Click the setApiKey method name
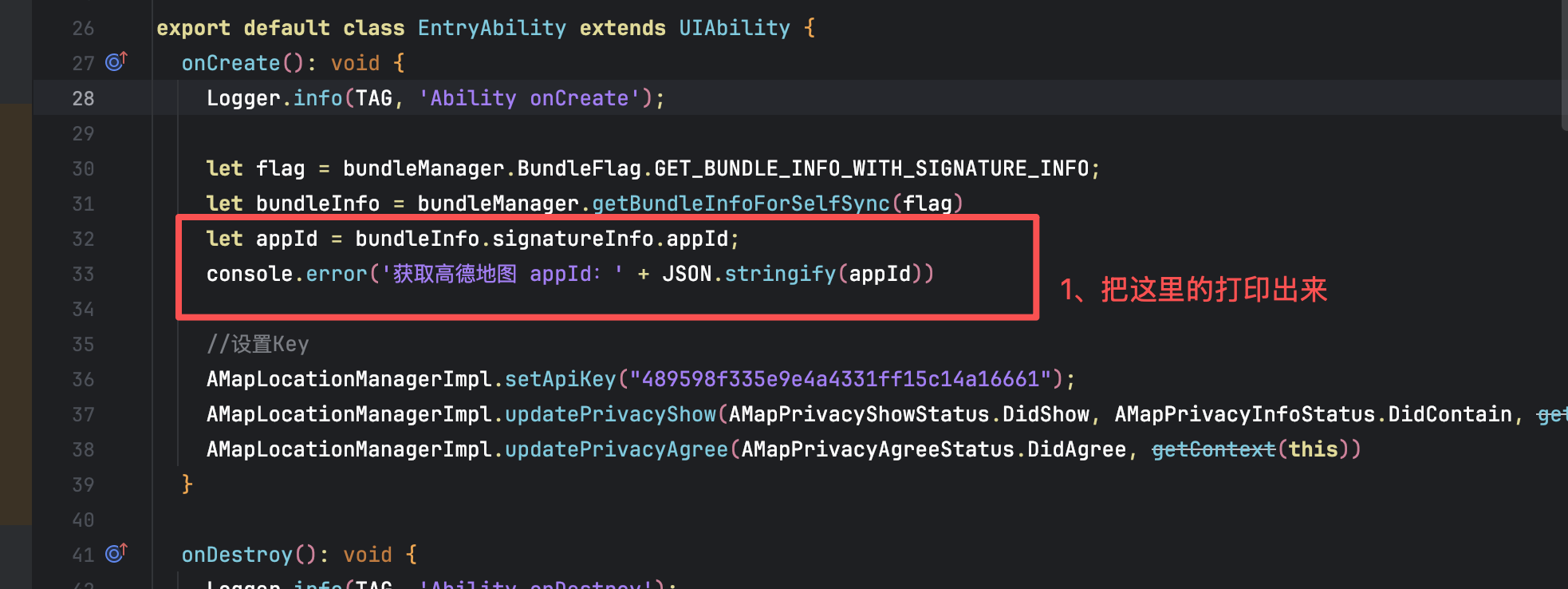 (x=561, y=379)
